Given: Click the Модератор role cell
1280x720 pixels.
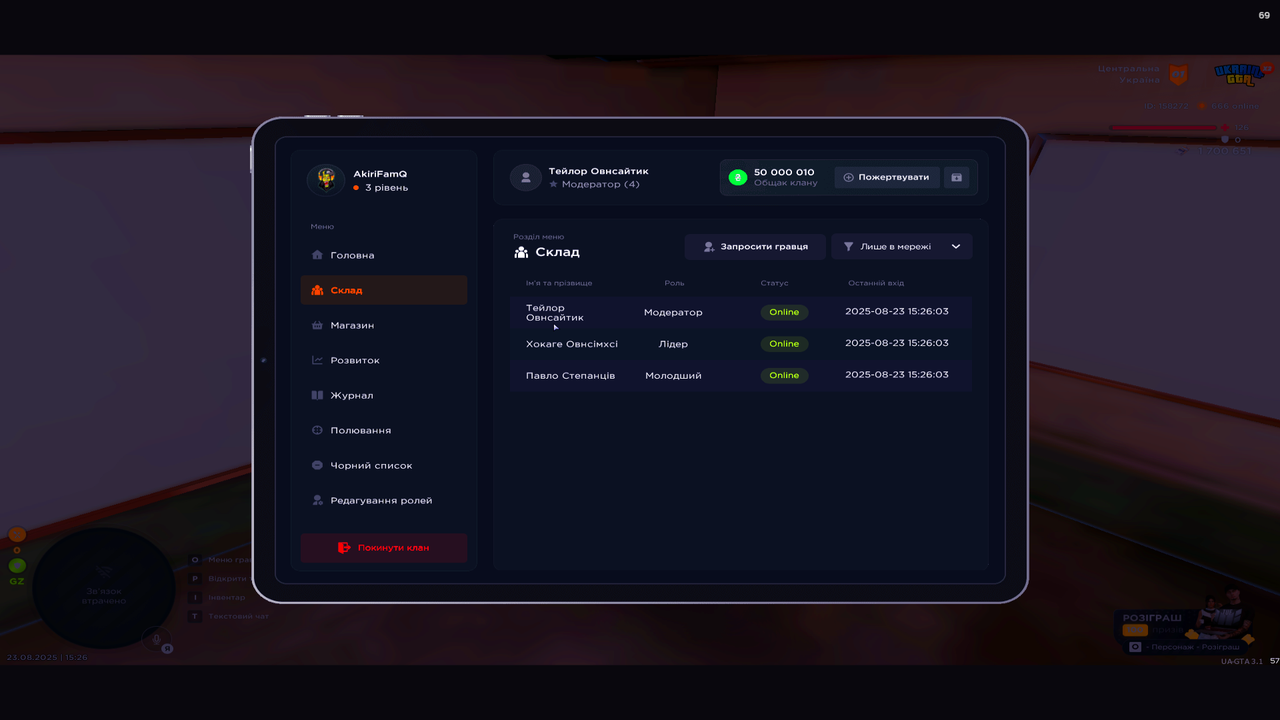Looking at the screenshot, I should coord(673,312).
